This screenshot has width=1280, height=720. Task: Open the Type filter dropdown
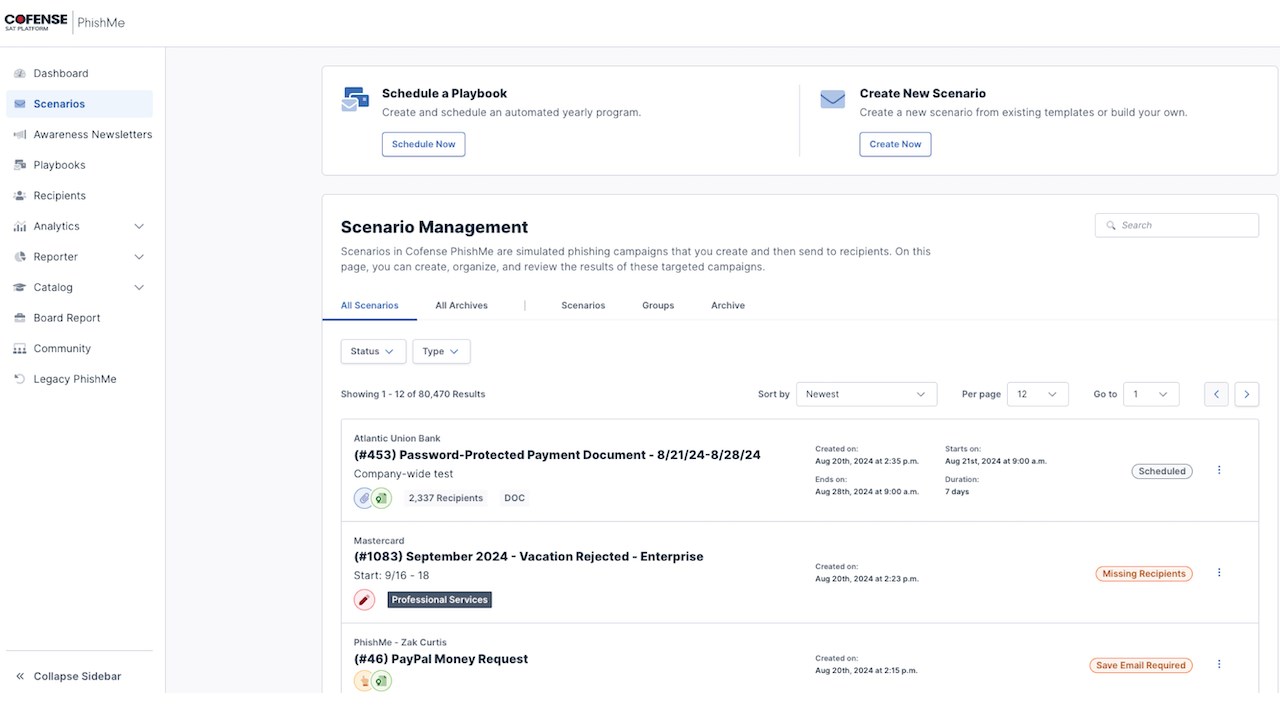pyautogui.click(x=441, y=351)
